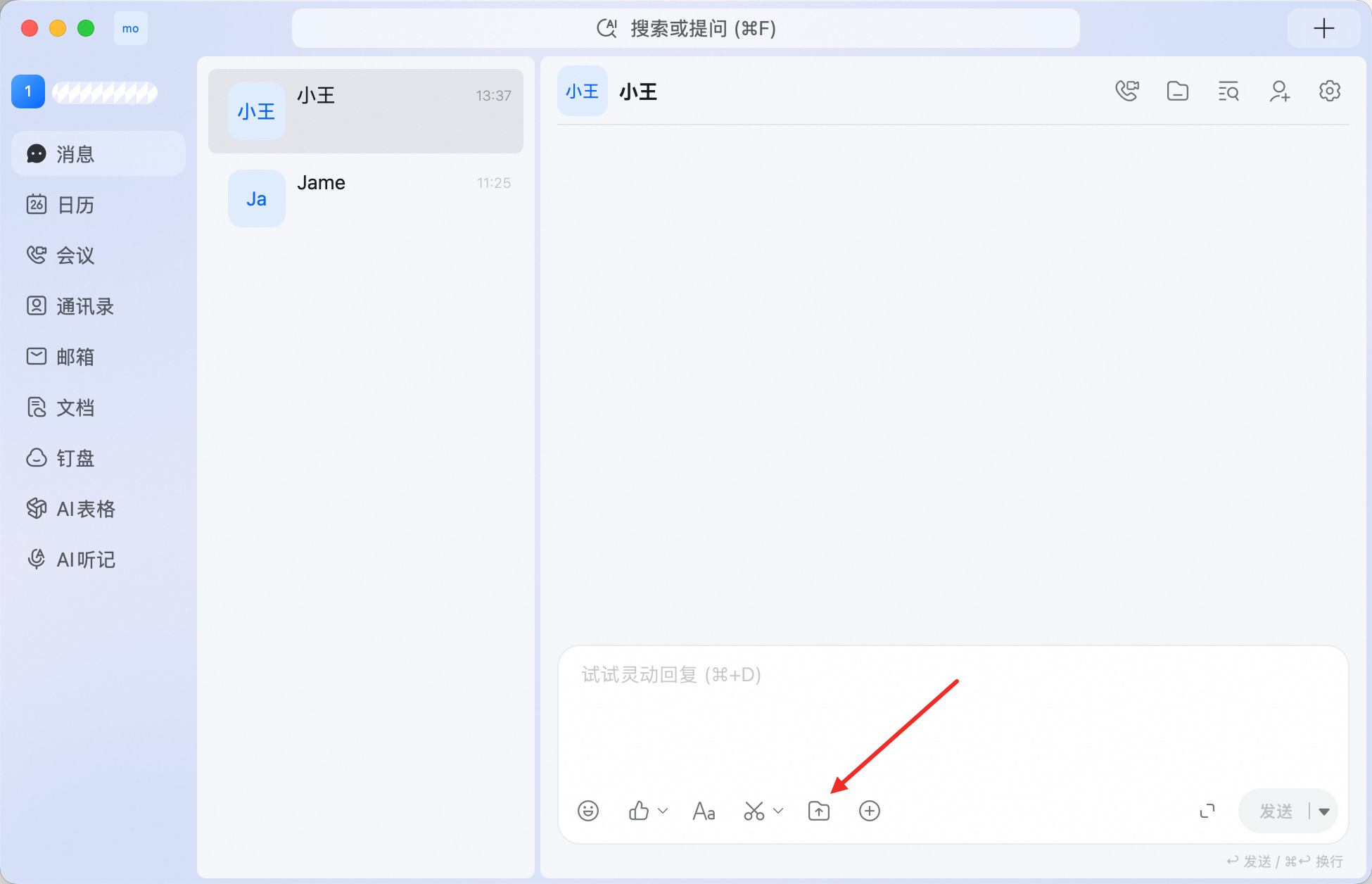The image size is (1372, 884).
Task: Start a call with 小王
Action: pyautogui.click(x=1127, y=91)
